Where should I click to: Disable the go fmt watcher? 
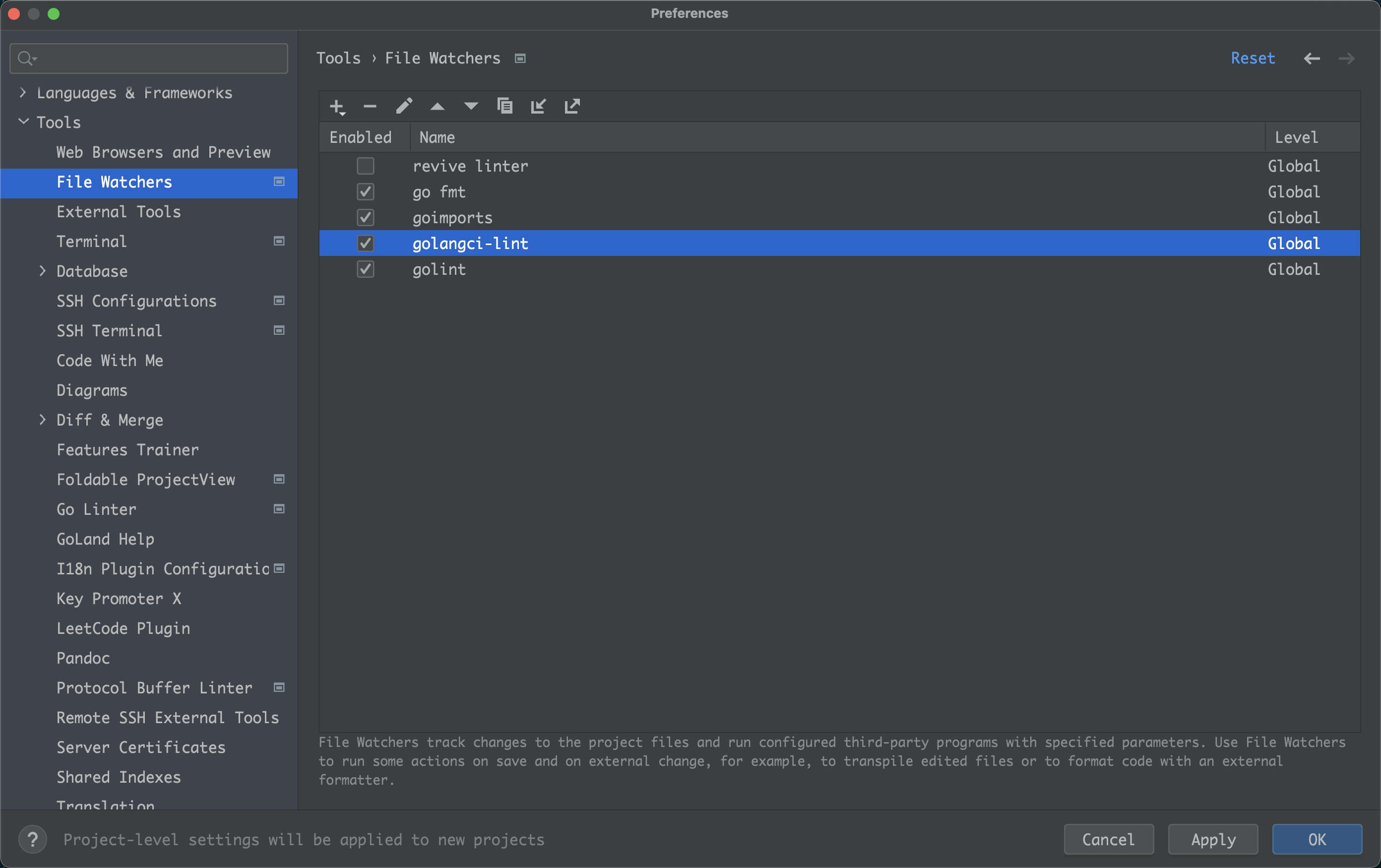(365, 191)
